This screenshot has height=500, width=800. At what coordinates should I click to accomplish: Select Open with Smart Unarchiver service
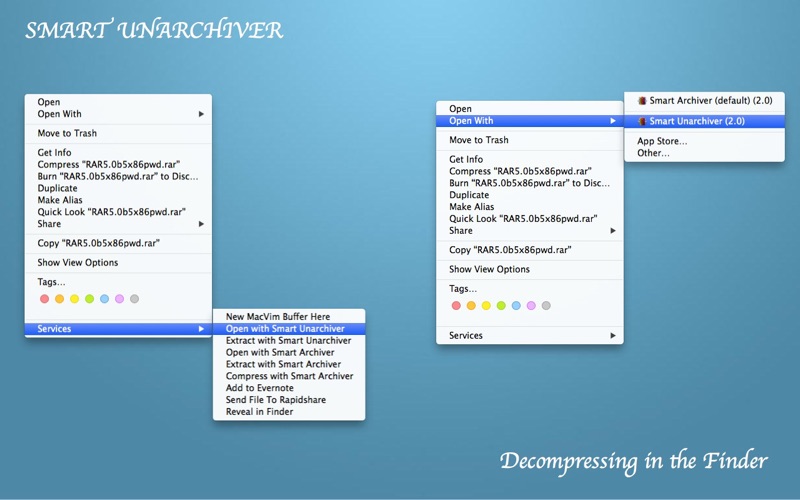tap(289, 329)
